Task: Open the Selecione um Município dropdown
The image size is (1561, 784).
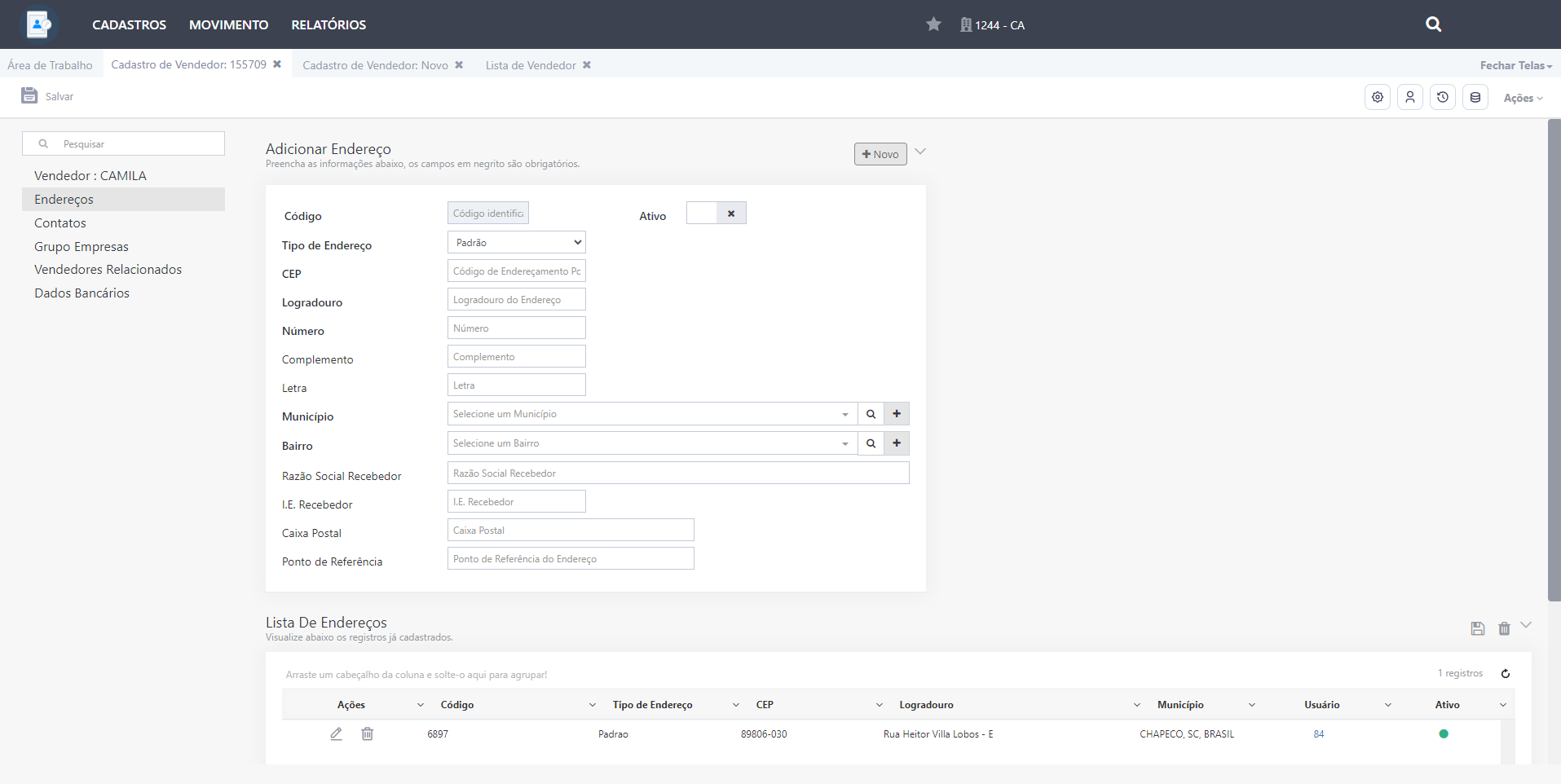Action: pyautogui.click(x=652, y=414)
